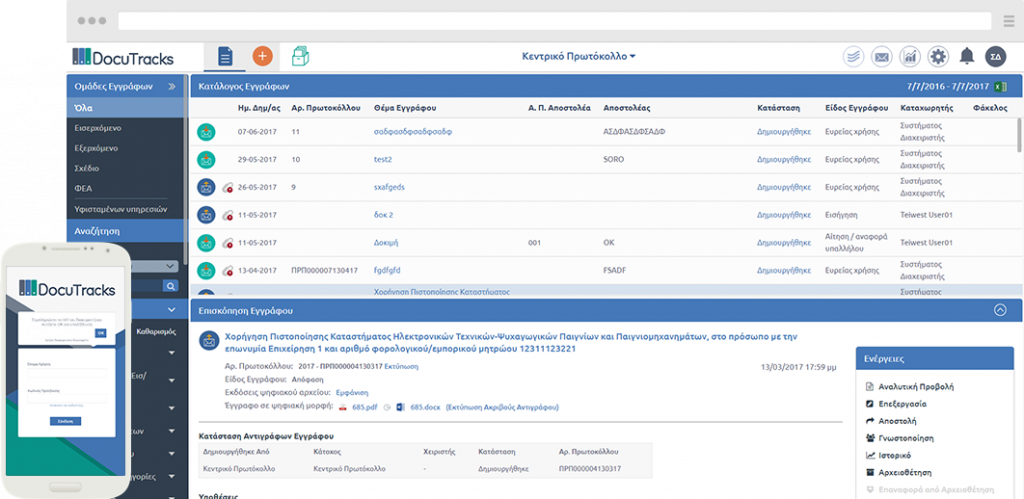This screenshot has height=499, width=1024.
Task: Click Επεξεργασία action
Action: coord(903,404)
